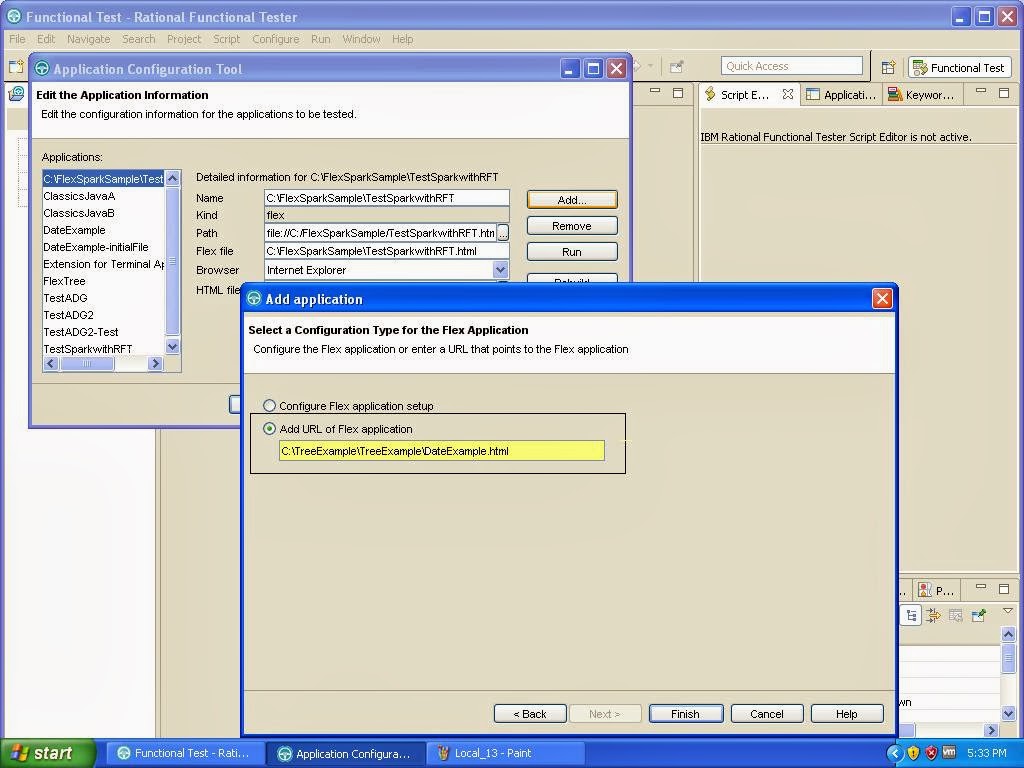The height and width of the screenshot is (768, 1024).
Task: Click Applications list scroll left arrow
Action: pos(51,364)
